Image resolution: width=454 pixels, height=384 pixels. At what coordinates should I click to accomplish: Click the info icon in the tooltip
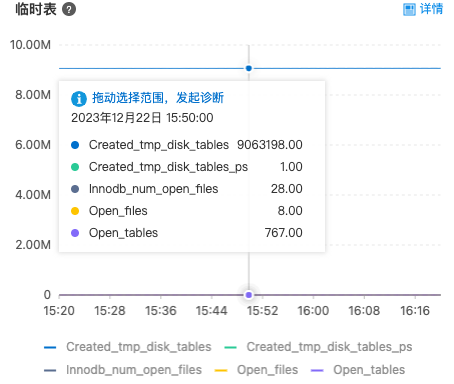pyautogui.click(x=79, y=99)
